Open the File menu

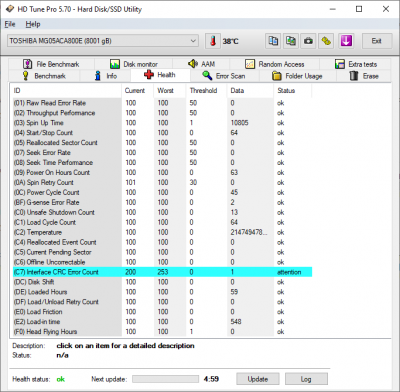[10, 24]
